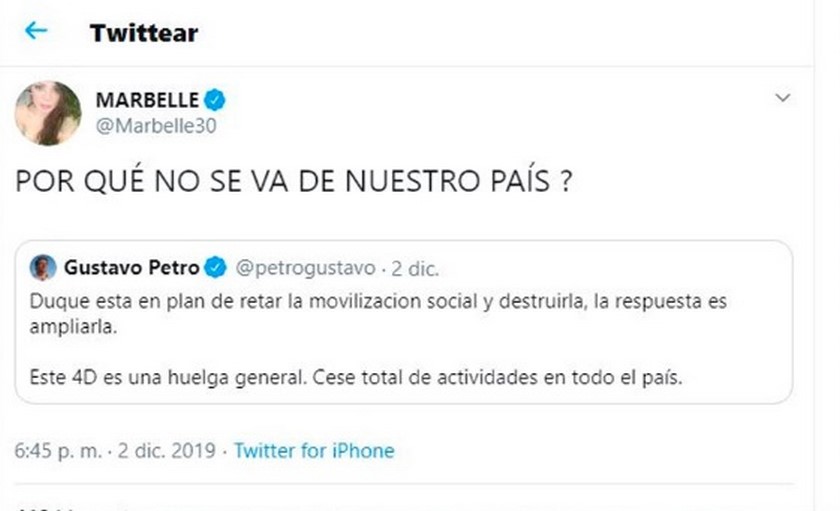Click Gustavo Petro's small avatar

43,268
